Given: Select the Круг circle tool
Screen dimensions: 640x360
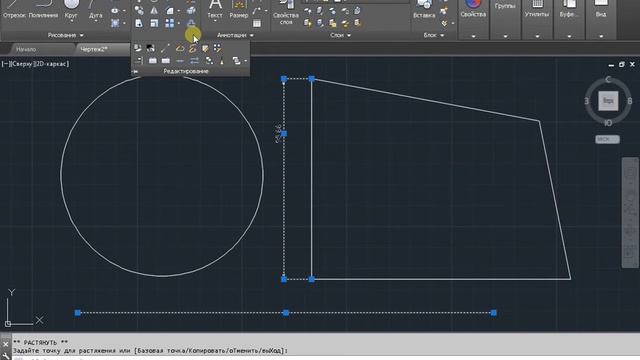Looking at the screenshot, I should (x=71, y=10).
